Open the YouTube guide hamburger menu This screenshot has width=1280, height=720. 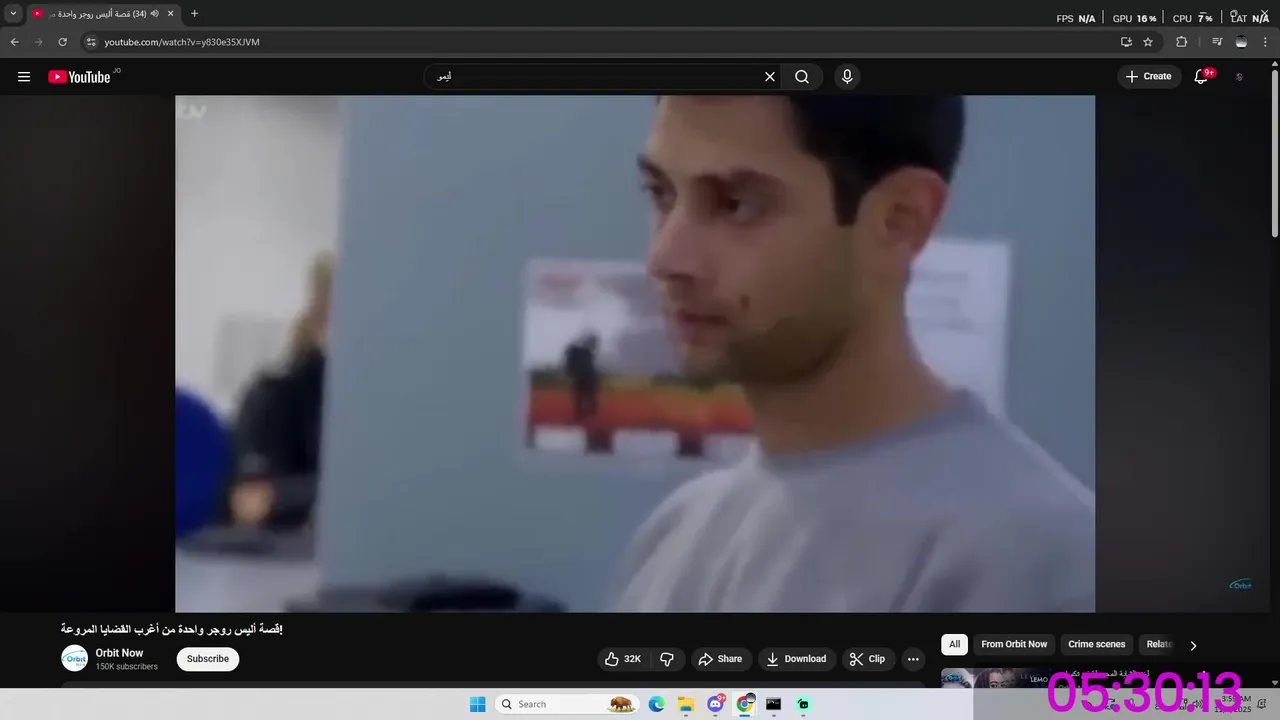[24, 77]
